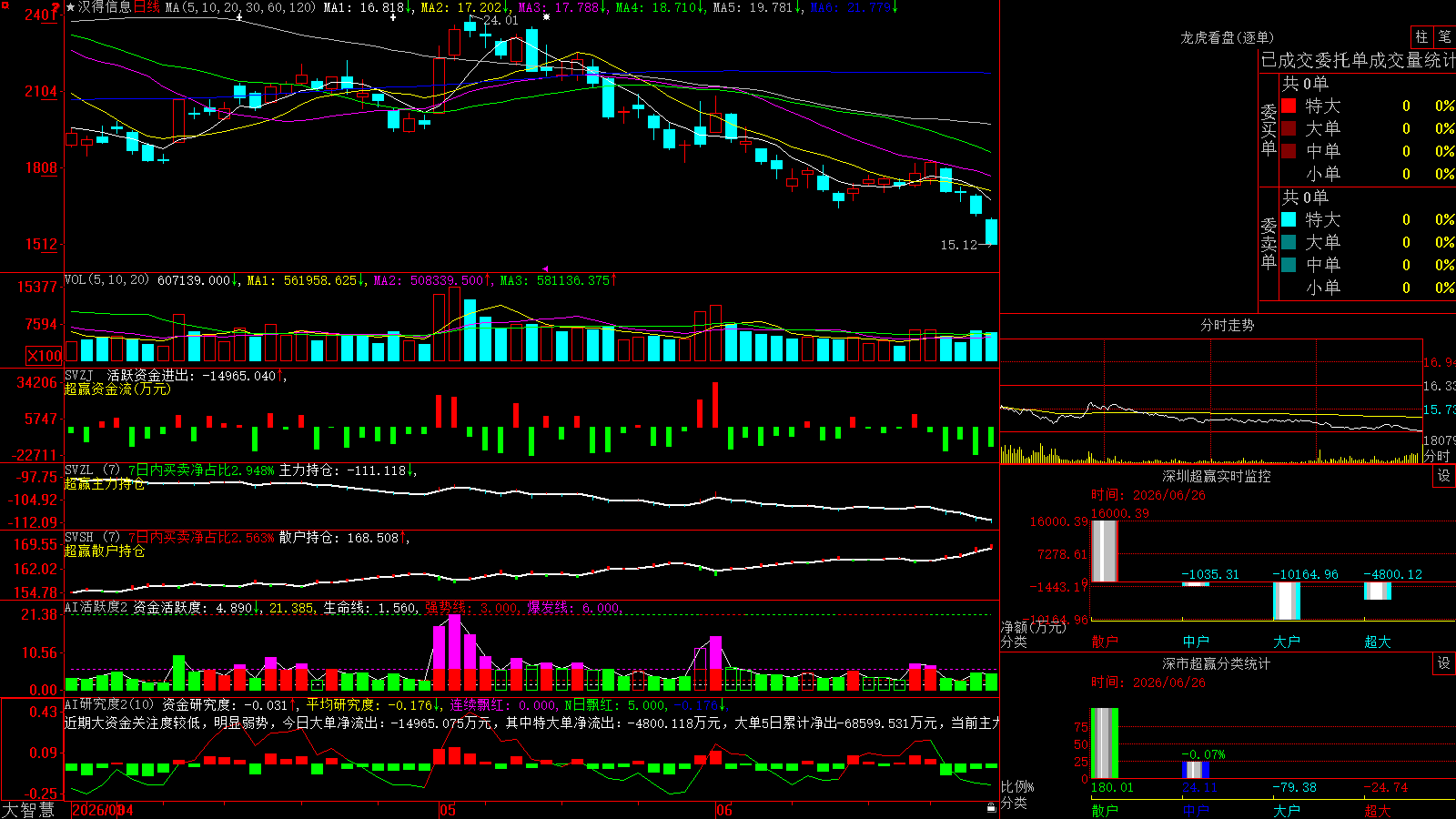Select the 日线 period label

pos(147,7)
